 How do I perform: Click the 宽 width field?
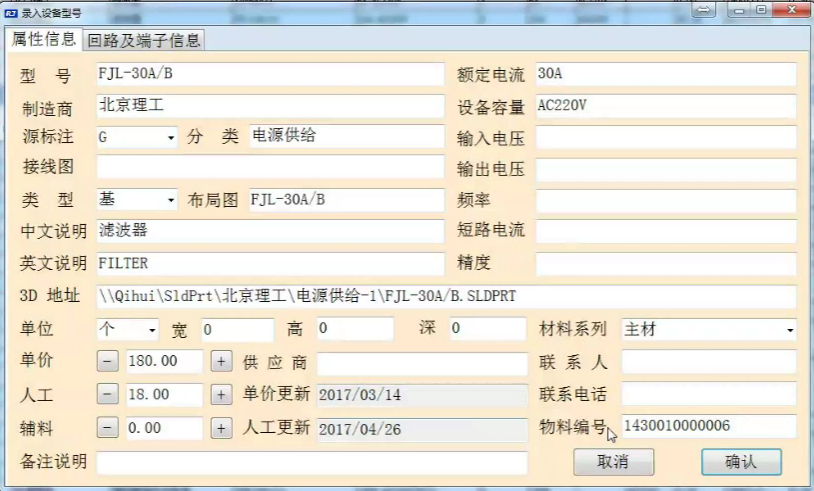pyautogui.click(x=238, y=330)
